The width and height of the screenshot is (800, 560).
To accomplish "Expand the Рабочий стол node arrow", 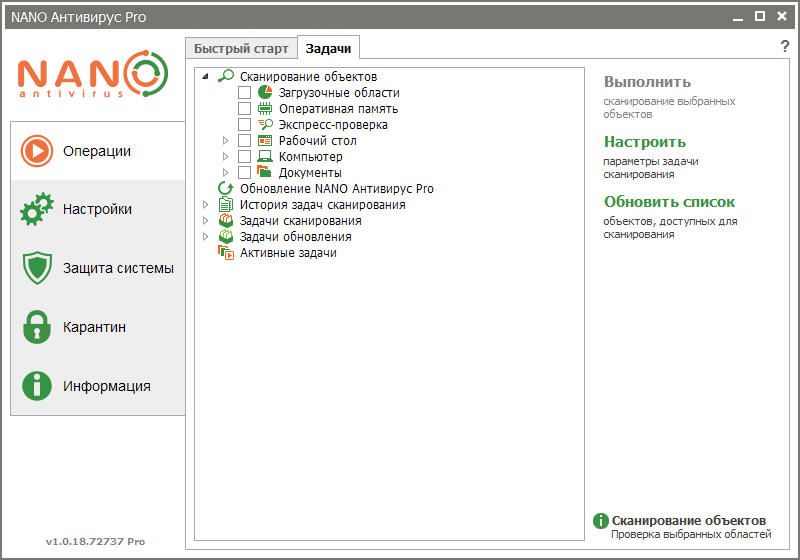I will (x=226, y=141).
